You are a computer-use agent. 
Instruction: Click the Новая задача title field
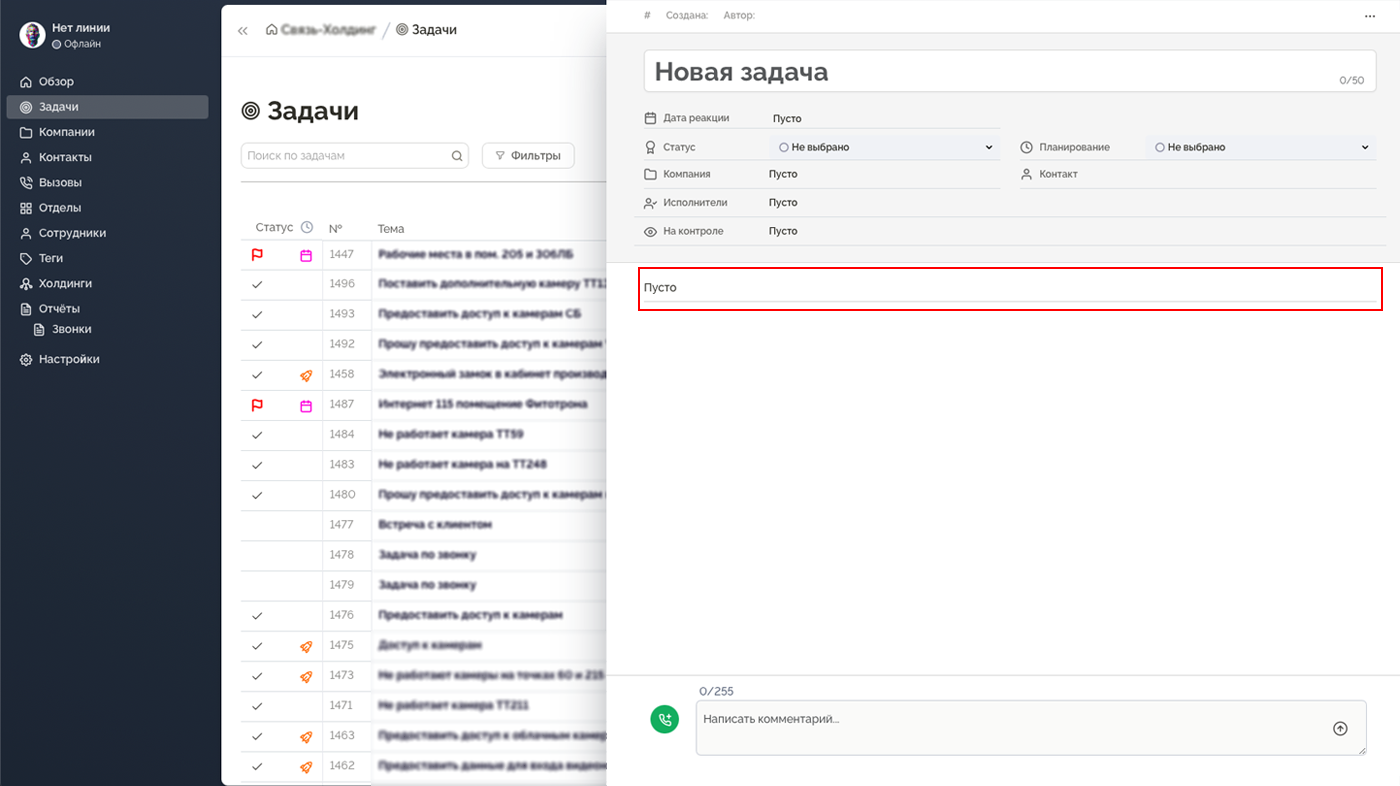(x=740, y=71)
